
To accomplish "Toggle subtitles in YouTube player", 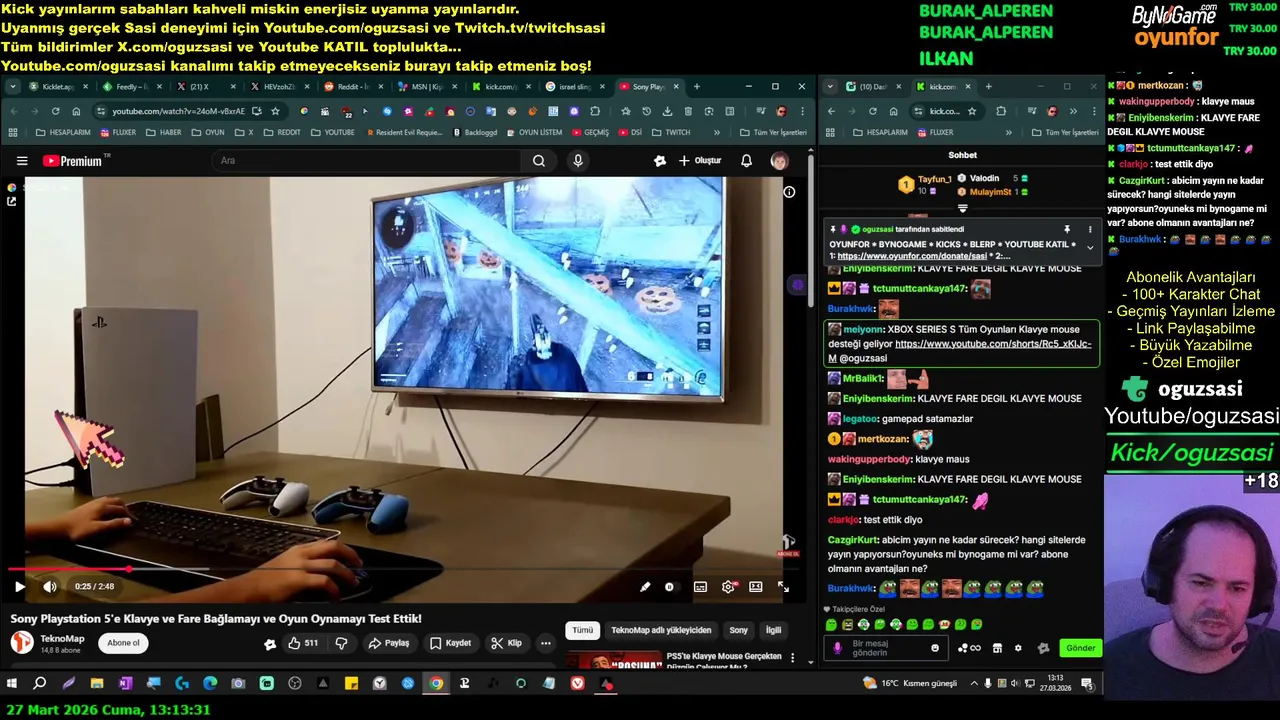I will [700, 587].
